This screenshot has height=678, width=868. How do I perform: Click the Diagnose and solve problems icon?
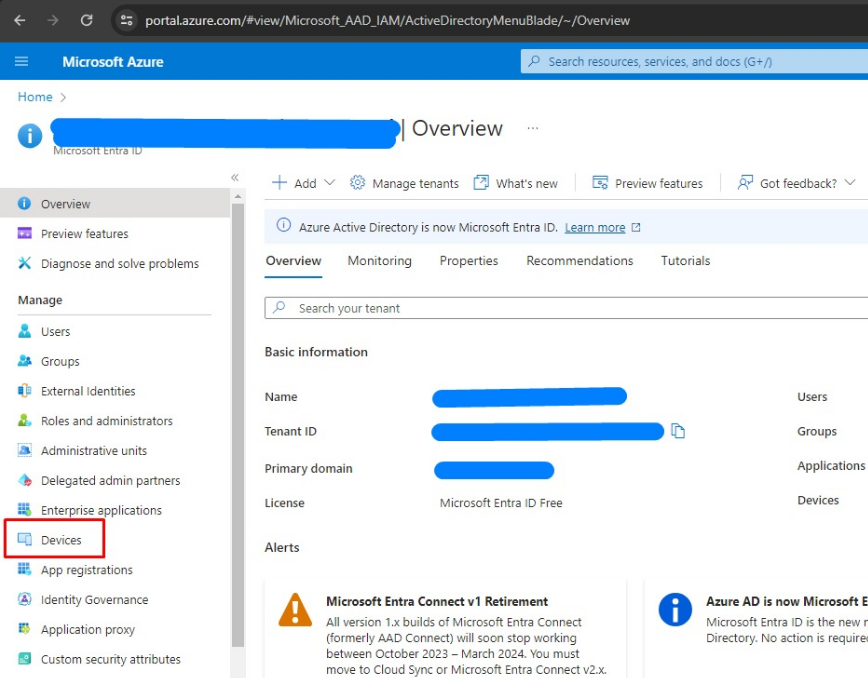[24, 263]
